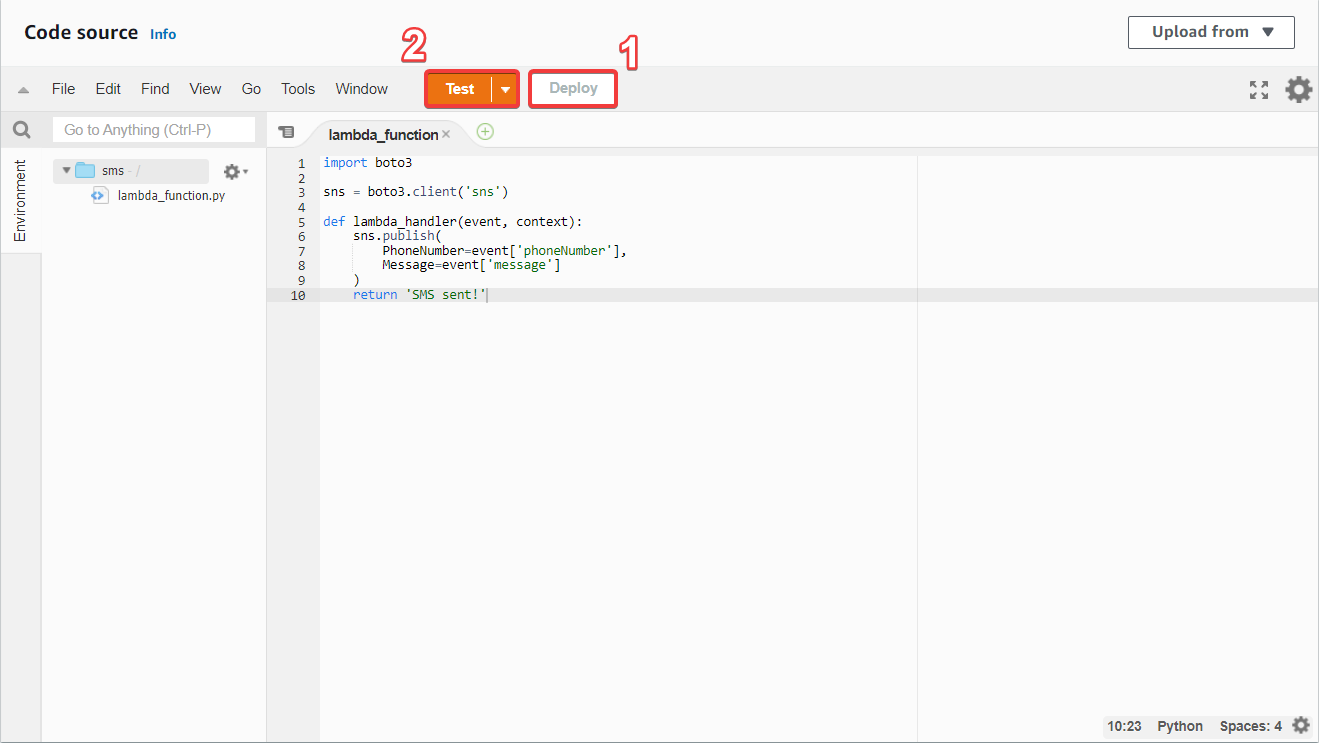Screen dimensions: 1319x743
Task: Click the orange Test button
Action: [x=460, y=89]
